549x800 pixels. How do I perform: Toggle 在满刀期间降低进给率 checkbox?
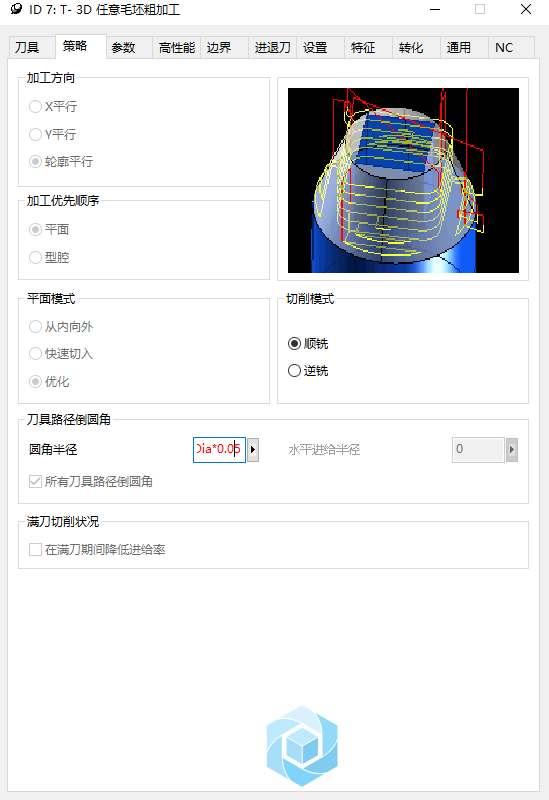point(35,549)
